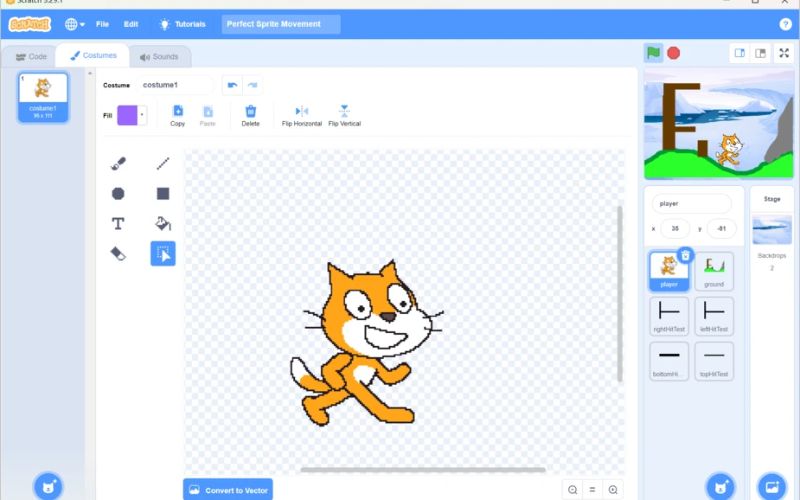Open the Choose a Costume button
The height and width of the screenshot is (500, 800).
coord(48,486)
